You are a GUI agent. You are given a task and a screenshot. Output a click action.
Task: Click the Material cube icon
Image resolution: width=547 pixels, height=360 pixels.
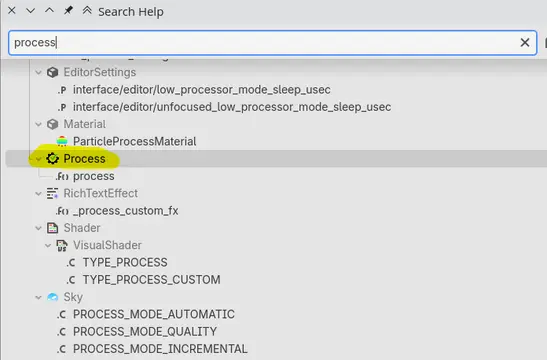point(53,124)
